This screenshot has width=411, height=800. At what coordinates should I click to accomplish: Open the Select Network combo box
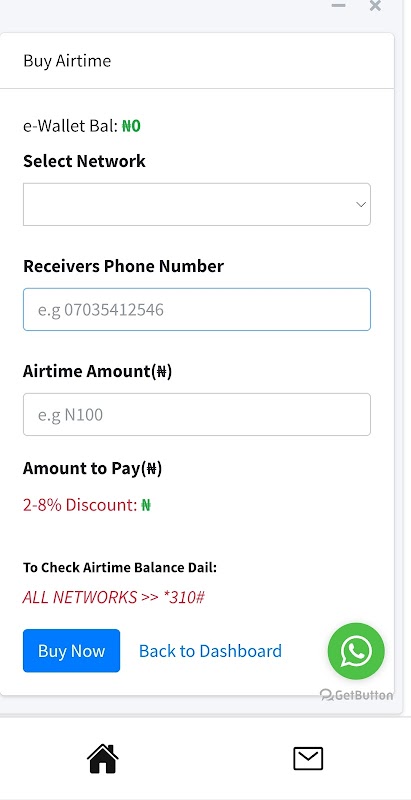pos(197,204)
